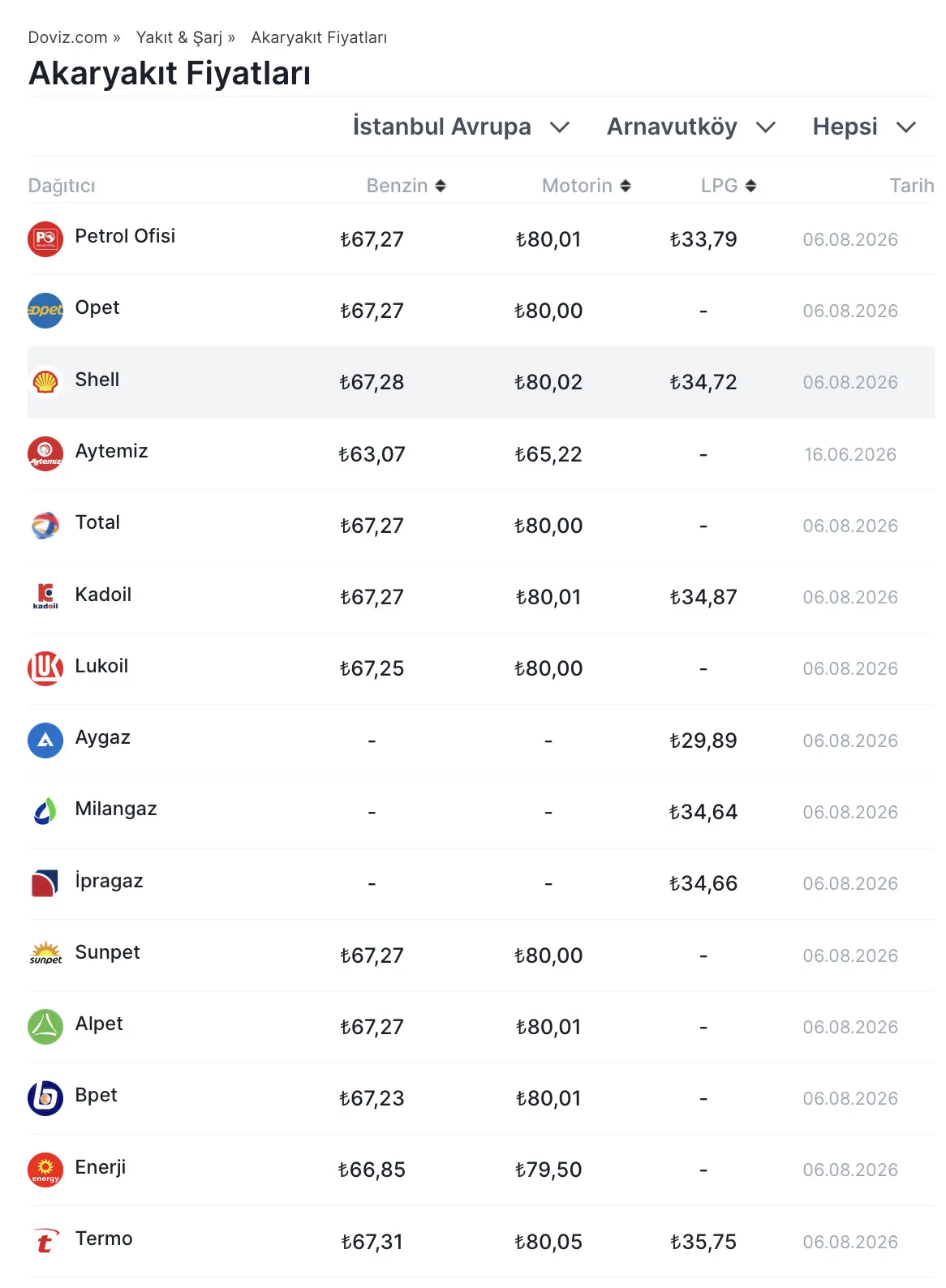Expand the Arnavutköy district dropdown
This screenshot has height=1288, width=946.
coord(691,127)
